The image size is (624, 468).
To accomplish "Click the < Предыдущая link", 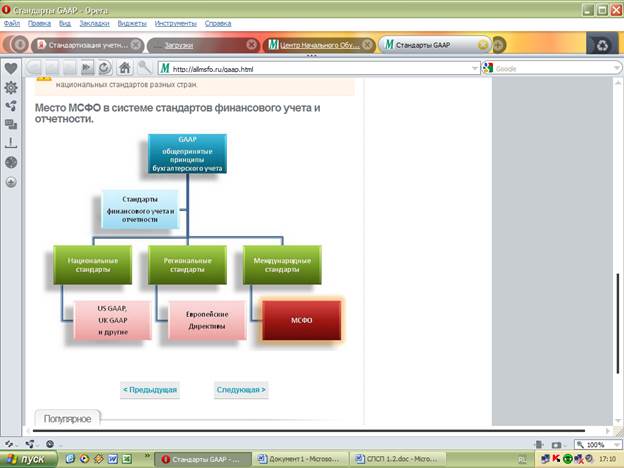I will click(x=149, y=389).
